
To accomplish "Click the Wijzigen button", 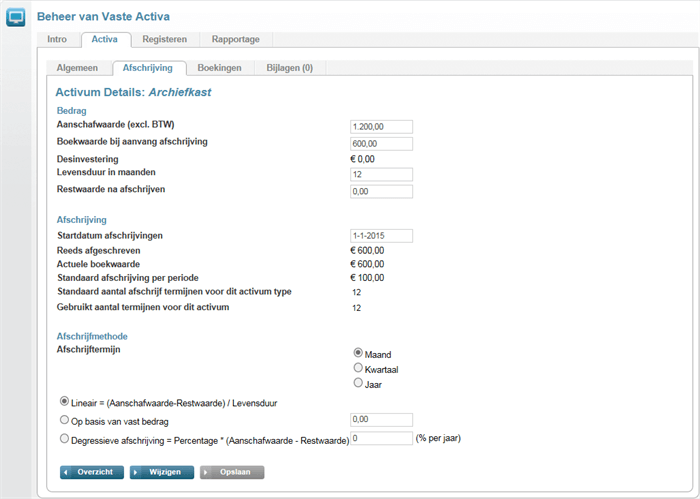I will coord(162,472).
